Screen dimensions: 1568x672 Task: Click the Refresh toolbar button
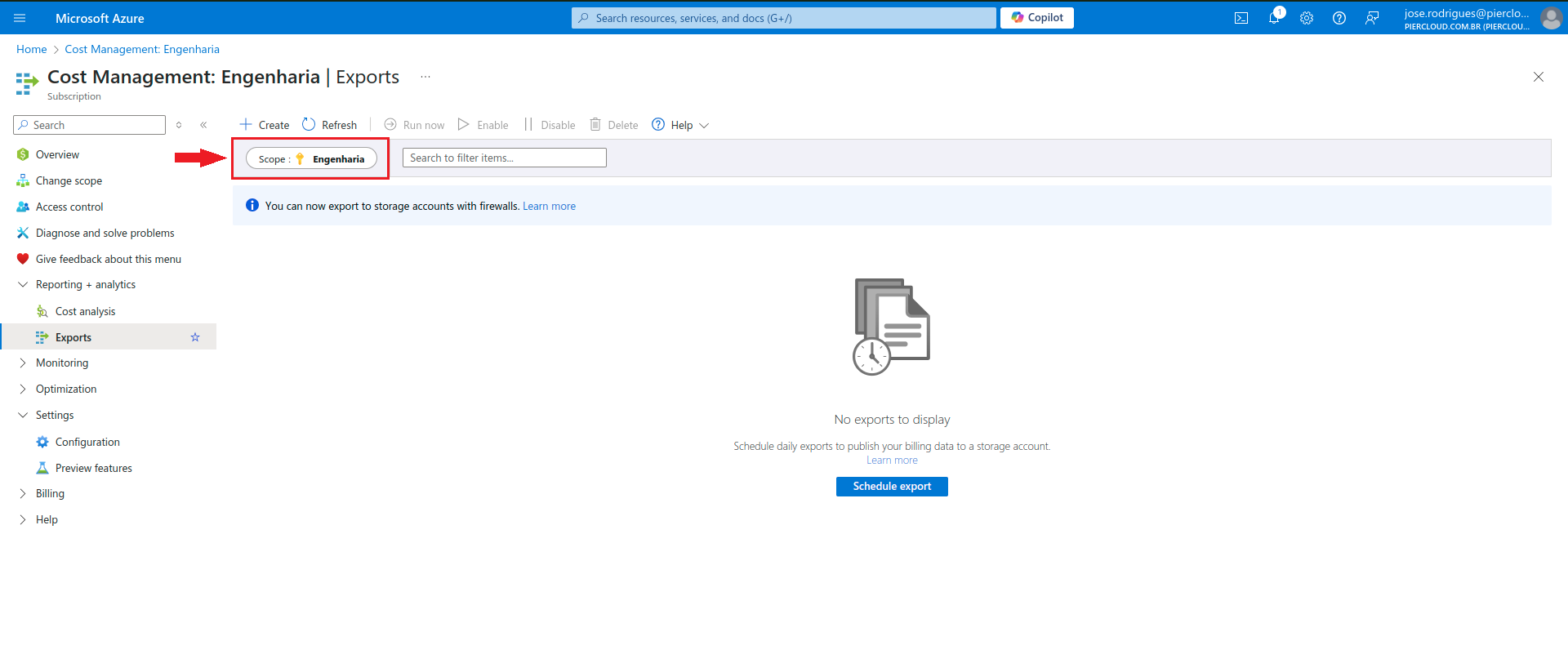[x=330, y=125]
